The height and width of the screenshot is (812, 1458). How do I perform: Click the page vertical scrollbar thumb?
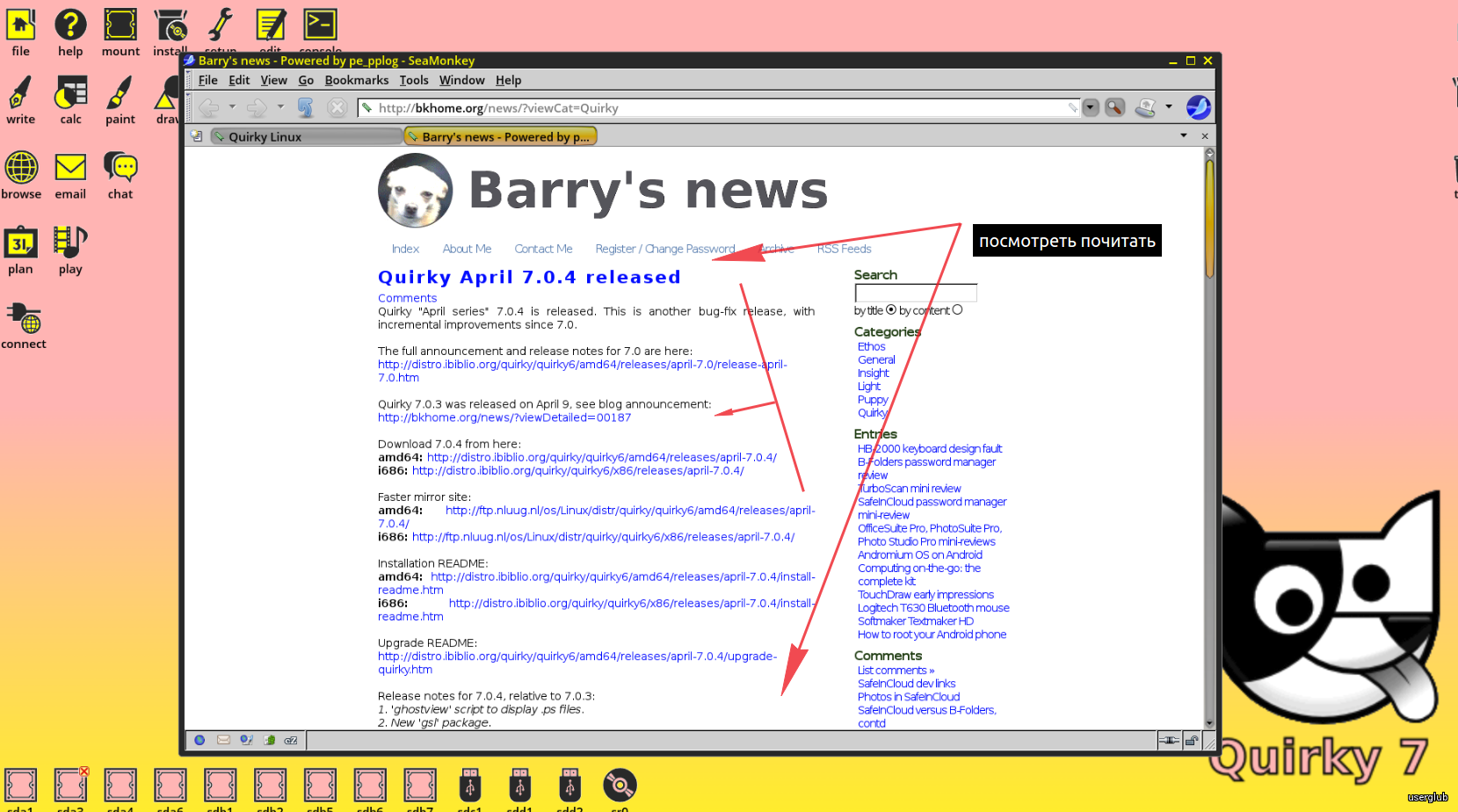pos(1209,218)
